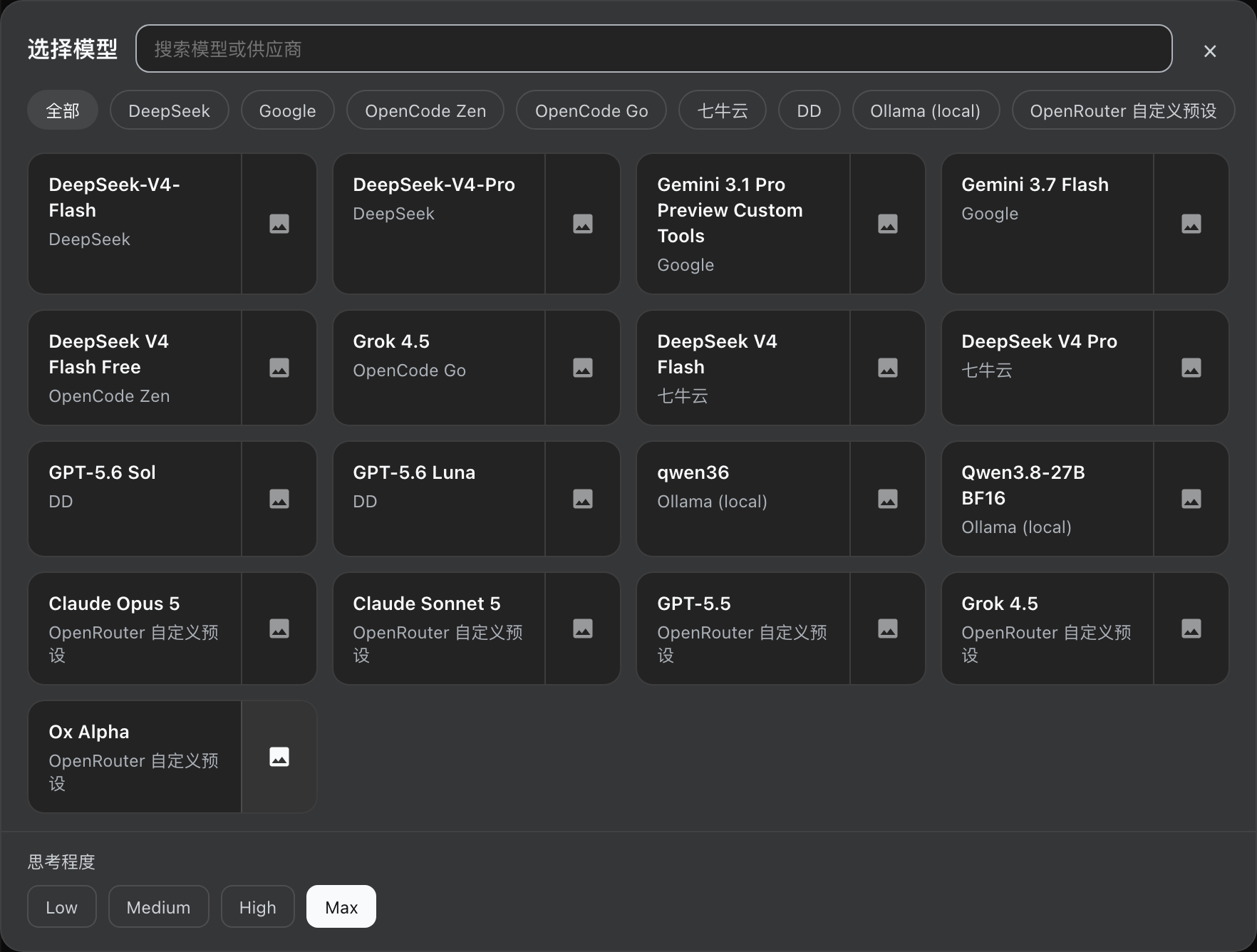Close the 选择模型 dialog

(1210, 51)
